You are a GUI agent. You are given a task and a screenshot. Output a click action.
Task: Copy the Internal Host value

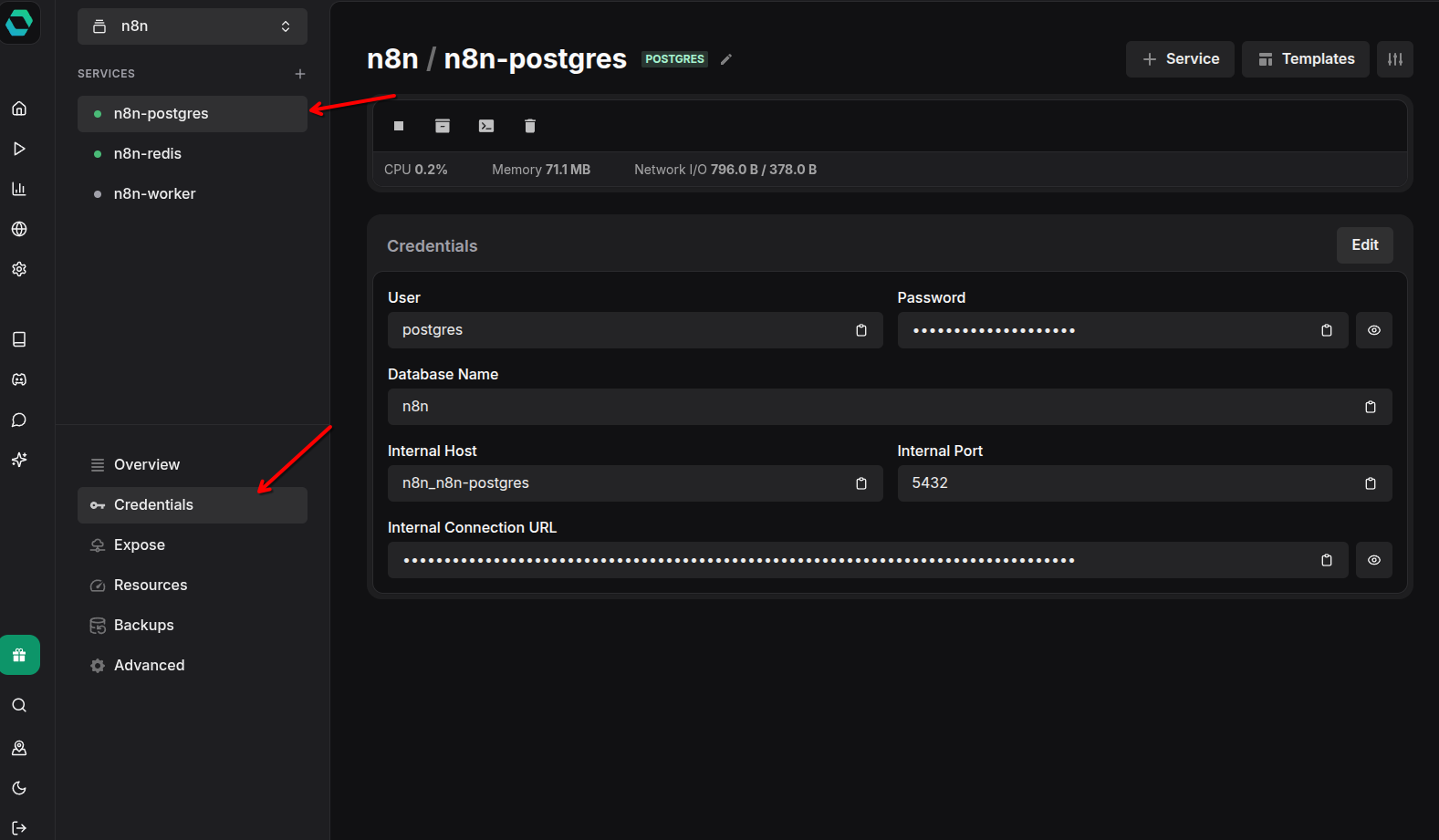[861, 483]
